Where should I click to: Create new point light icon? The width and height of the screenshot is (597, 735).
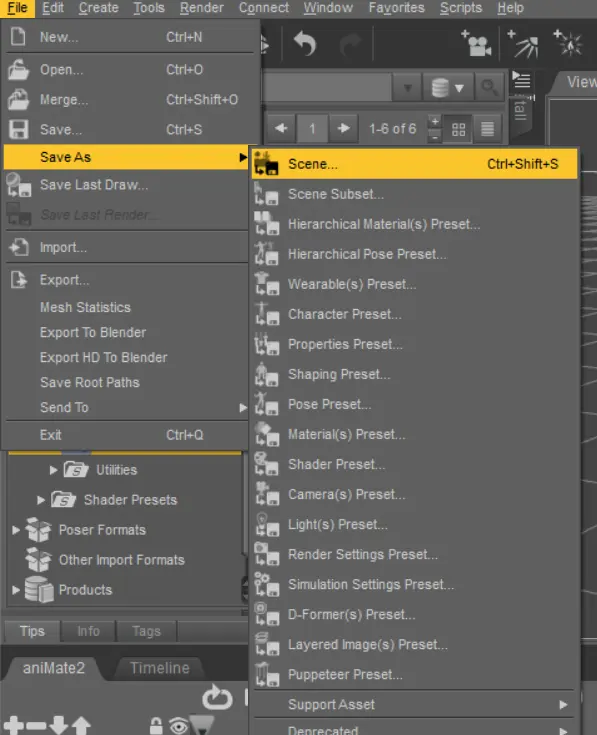click(x=568, y=43)
